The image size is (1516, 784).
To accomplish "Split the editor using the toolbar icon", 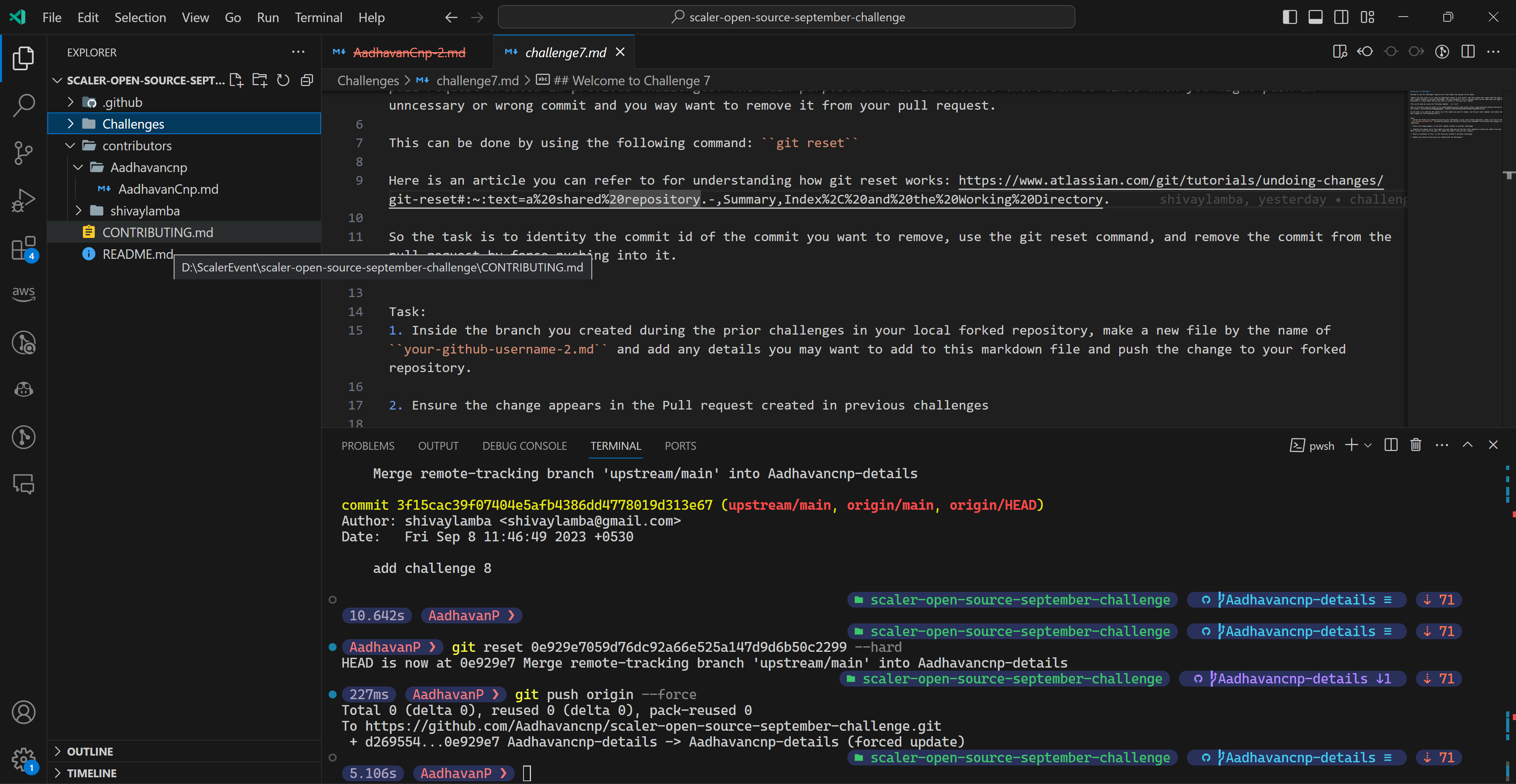I will coord(1468,52).
